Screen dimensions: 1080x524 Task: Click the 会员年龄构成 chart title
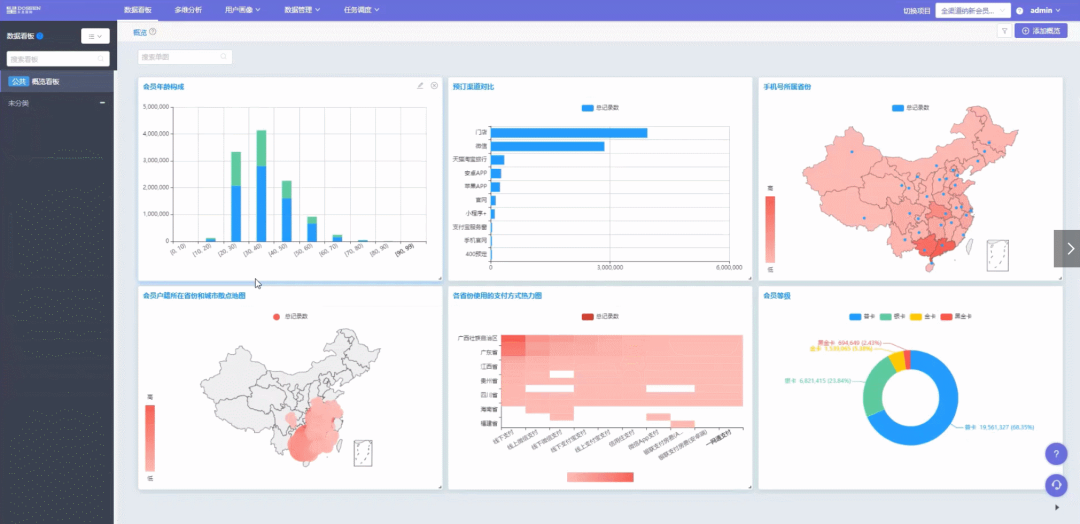point(163,87)
